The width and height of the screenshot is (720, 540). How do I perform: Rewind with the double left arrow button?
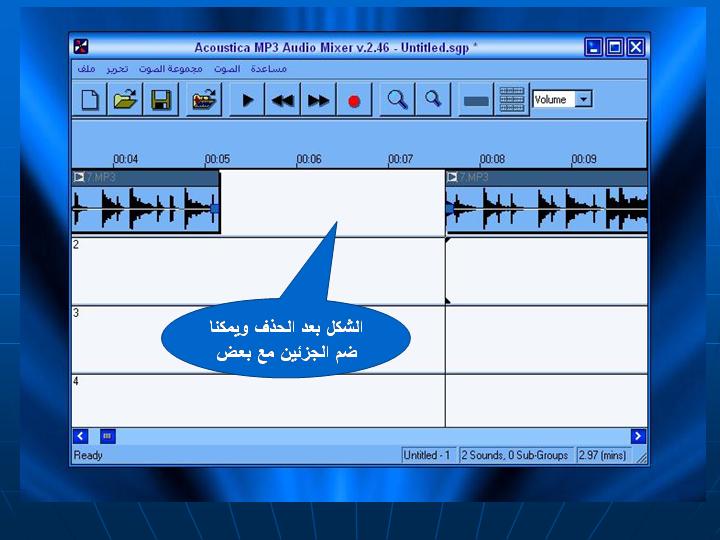coord(282,100)
